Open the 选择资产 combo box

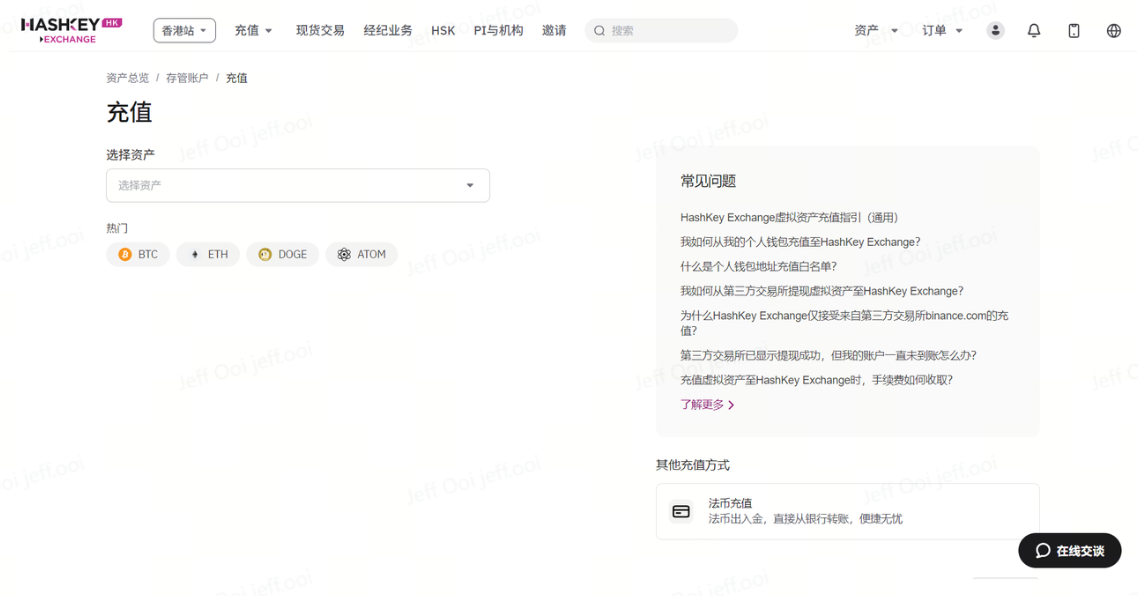(298, 185)
